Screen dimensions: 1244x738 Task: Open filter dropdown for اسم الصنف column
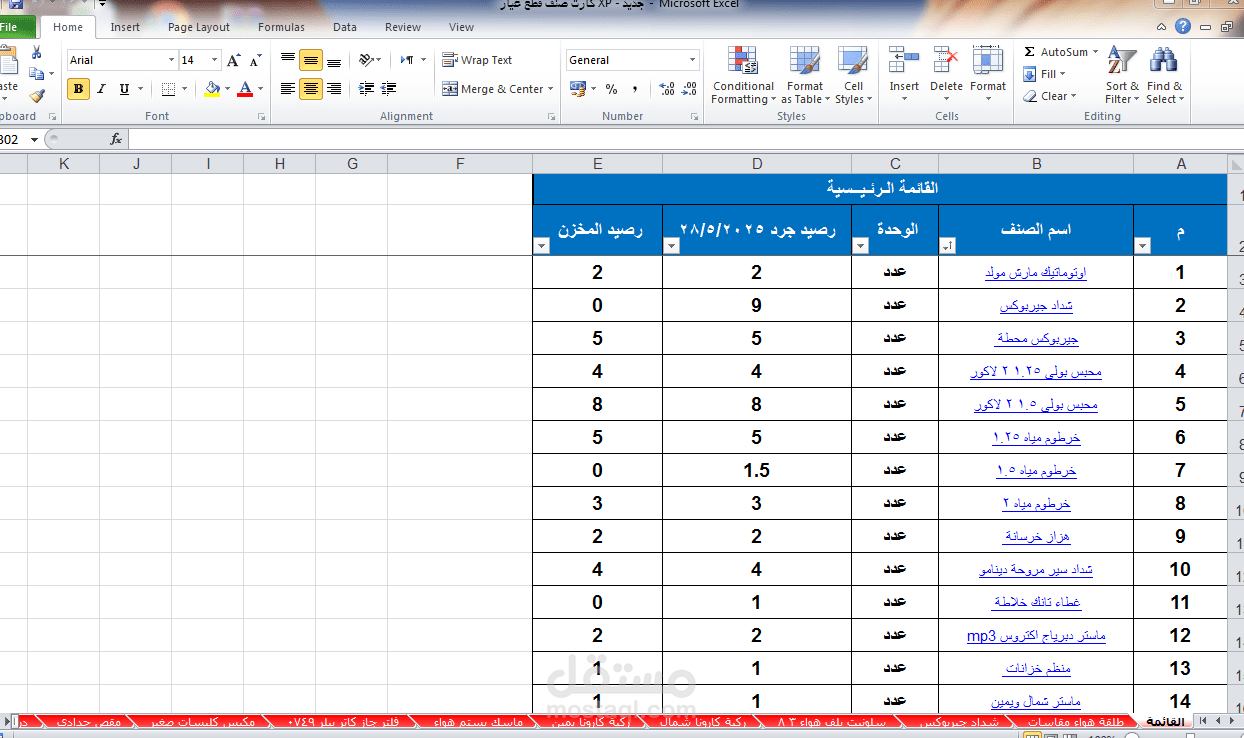click(x=948, y=246)
